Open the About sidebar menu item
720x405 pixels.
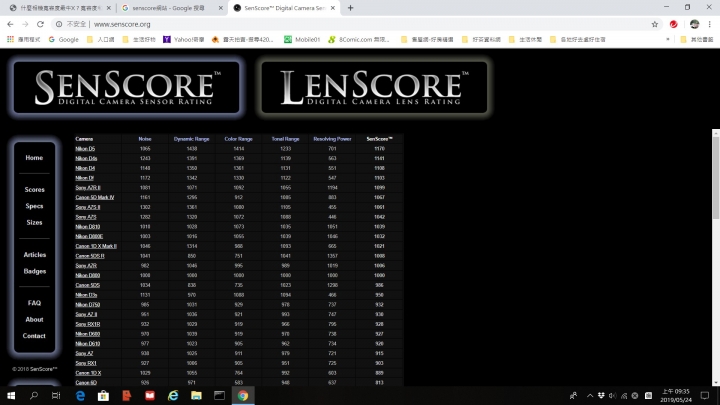[x=34, y=319]
